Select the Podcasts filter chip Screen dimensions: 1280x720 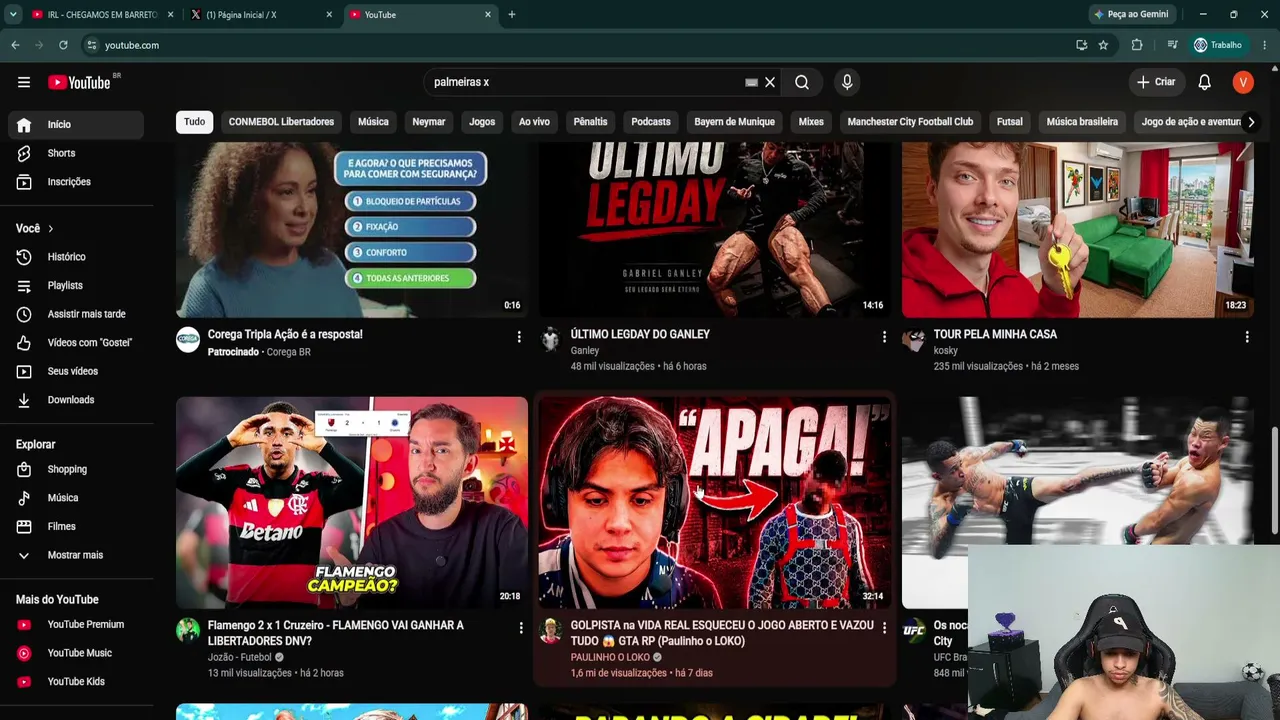[651, 122]
